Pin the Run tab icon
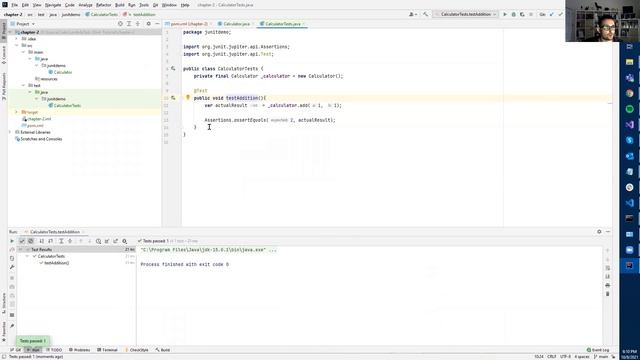The height and width of the screenshot is (360, 640). pos(12,326)
